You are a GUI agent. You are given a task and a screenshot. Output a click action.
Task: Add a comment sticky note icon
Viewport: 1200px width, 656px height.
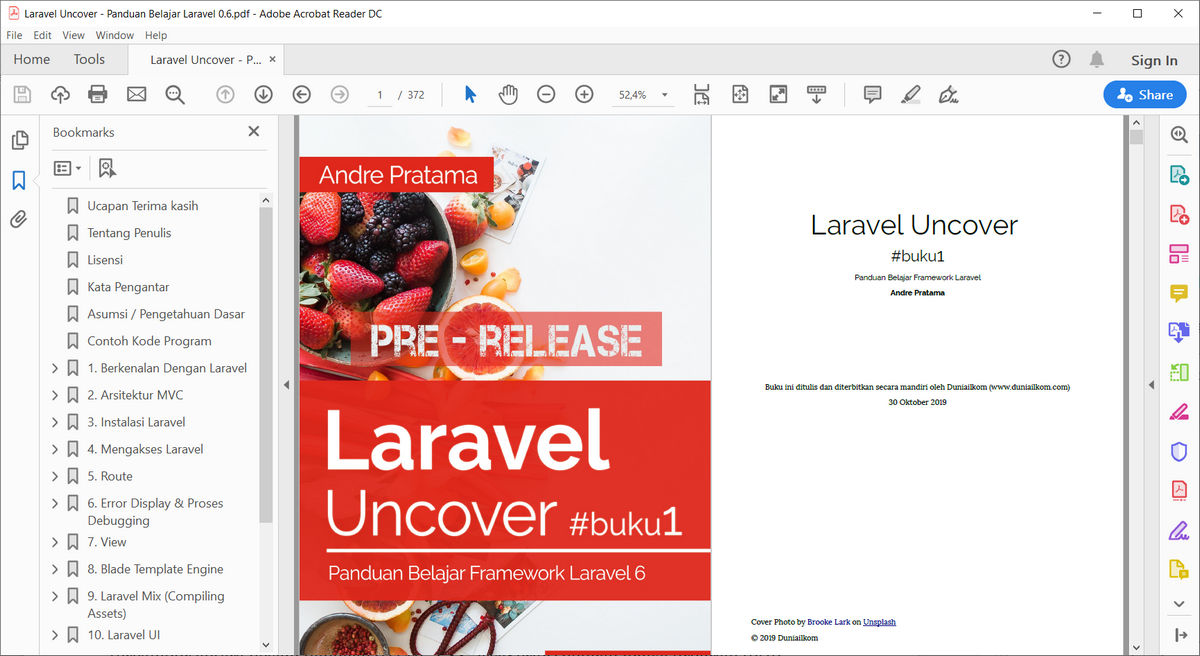[872, 95]
